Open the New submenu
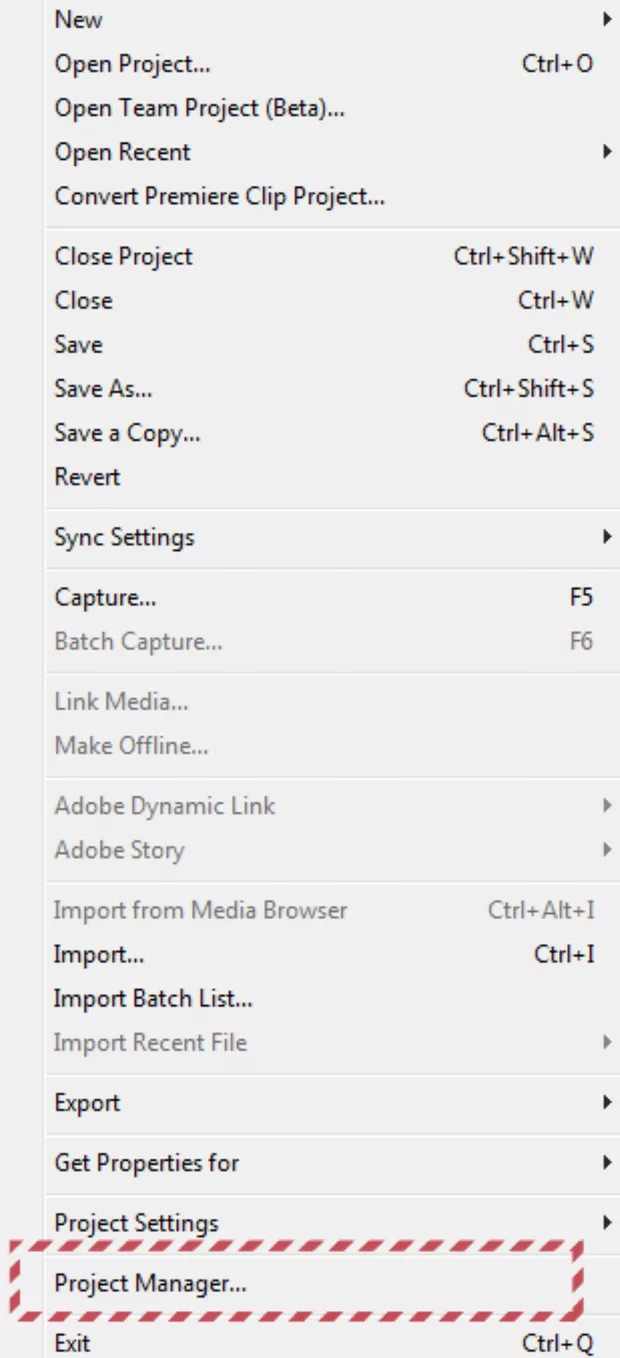The image size is (620, 1358). pyautogui.click(x=79, y=19)
